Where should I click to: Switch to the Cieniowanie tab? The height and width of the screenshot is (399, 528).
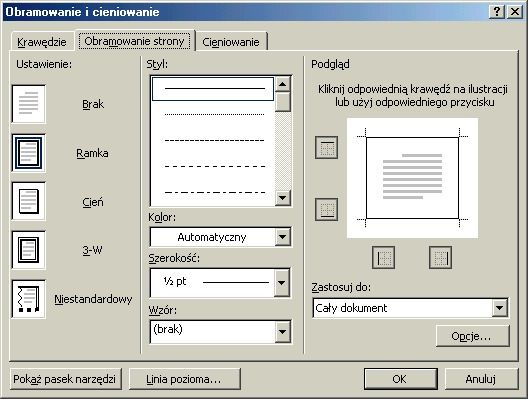click(231, 42)
